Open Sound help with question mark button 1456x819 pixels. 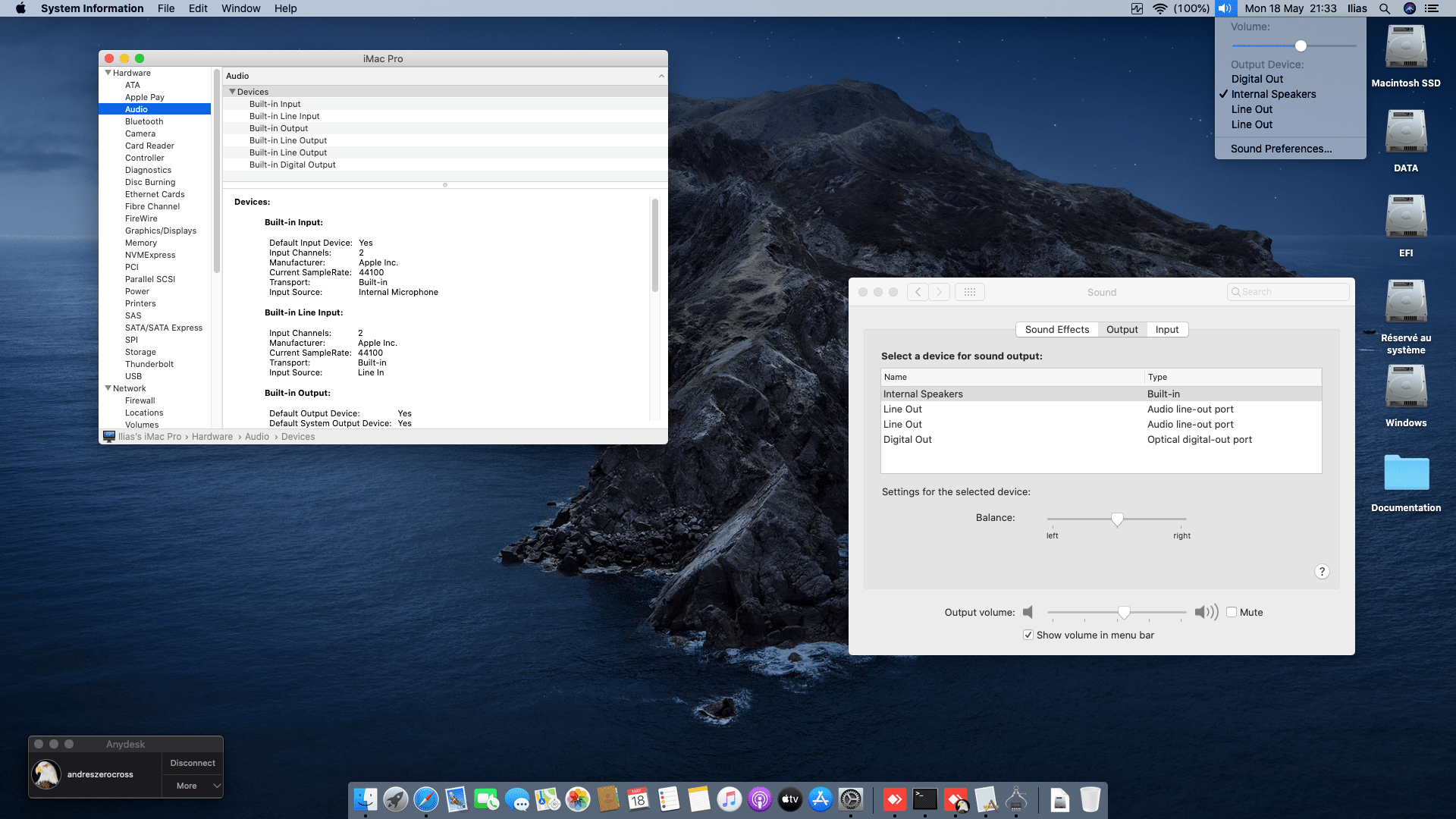[x=1322, y=572]
